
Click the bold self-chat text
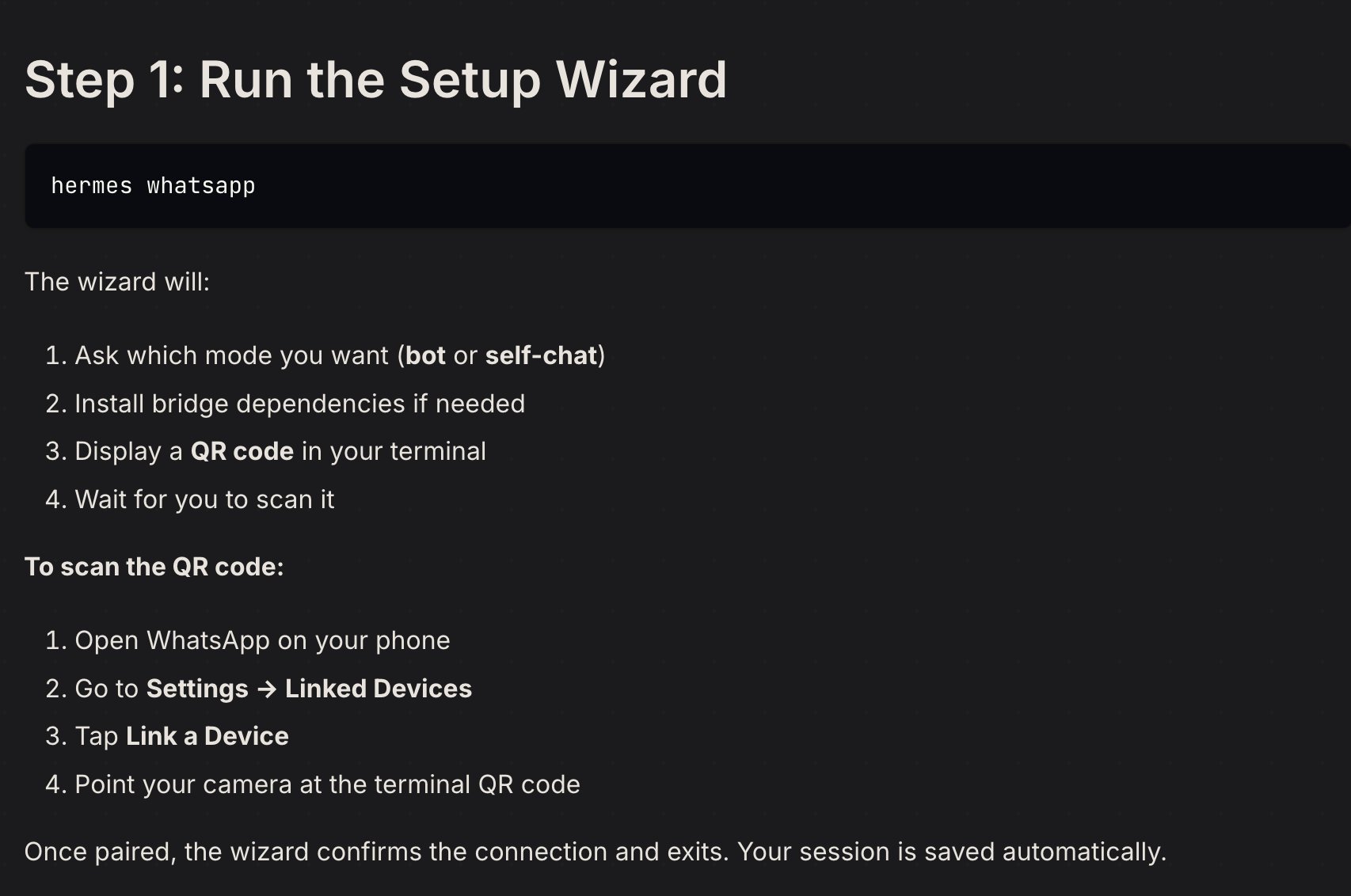541,355
